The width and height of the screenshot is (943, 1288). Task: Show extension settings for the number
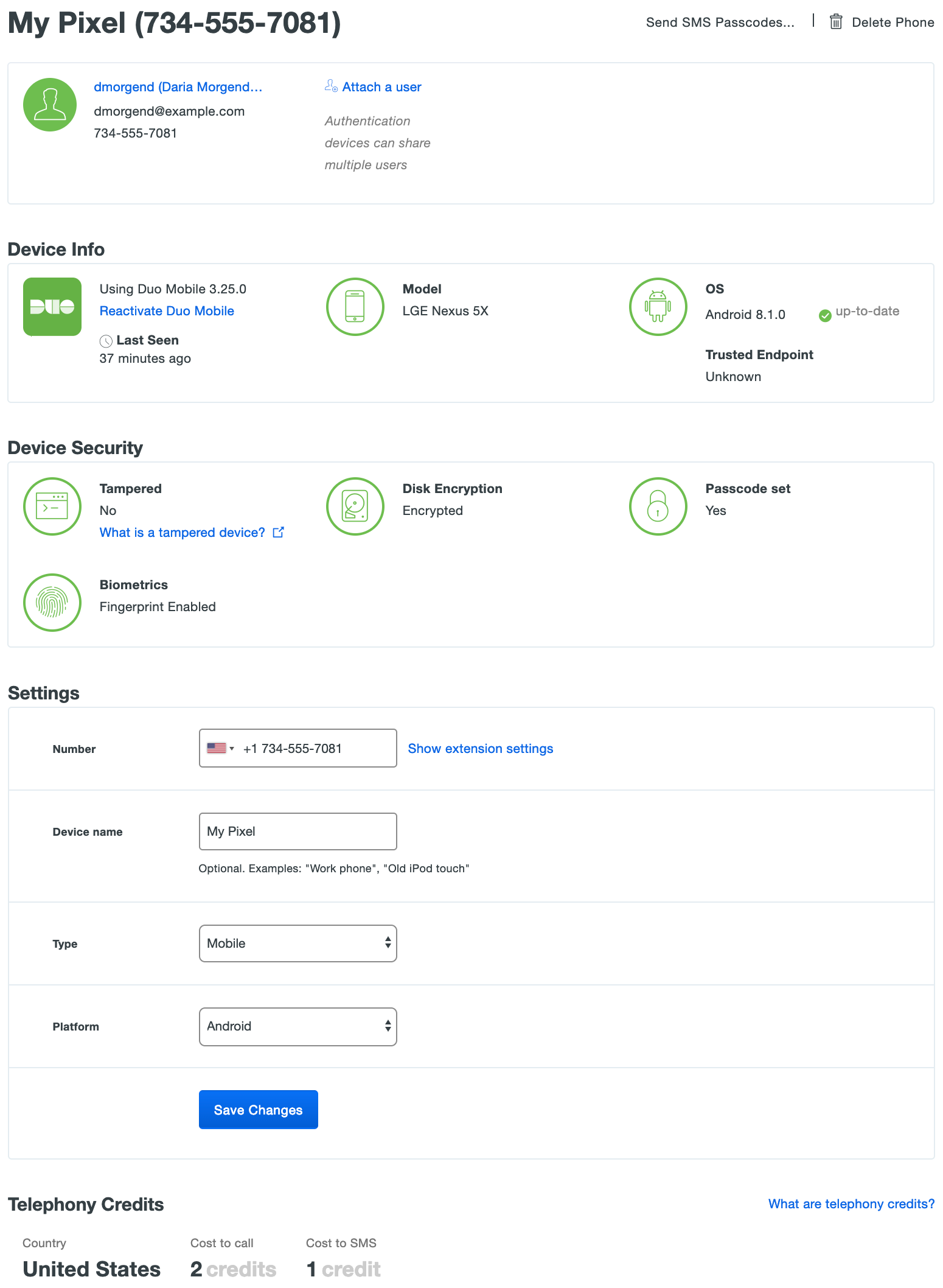480,749
